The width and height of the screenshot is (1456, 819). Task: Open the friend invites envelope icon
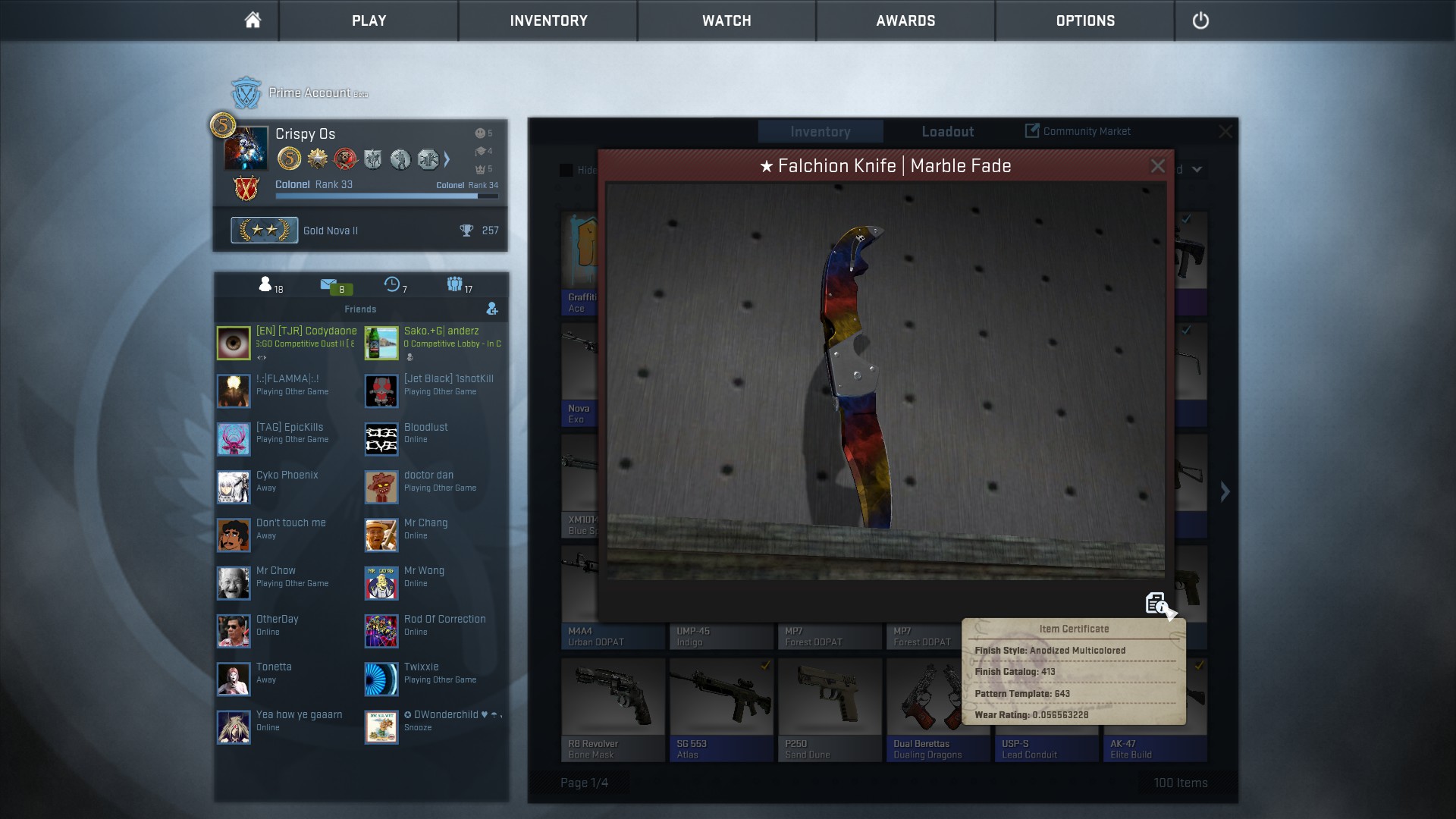coord(328,285)
